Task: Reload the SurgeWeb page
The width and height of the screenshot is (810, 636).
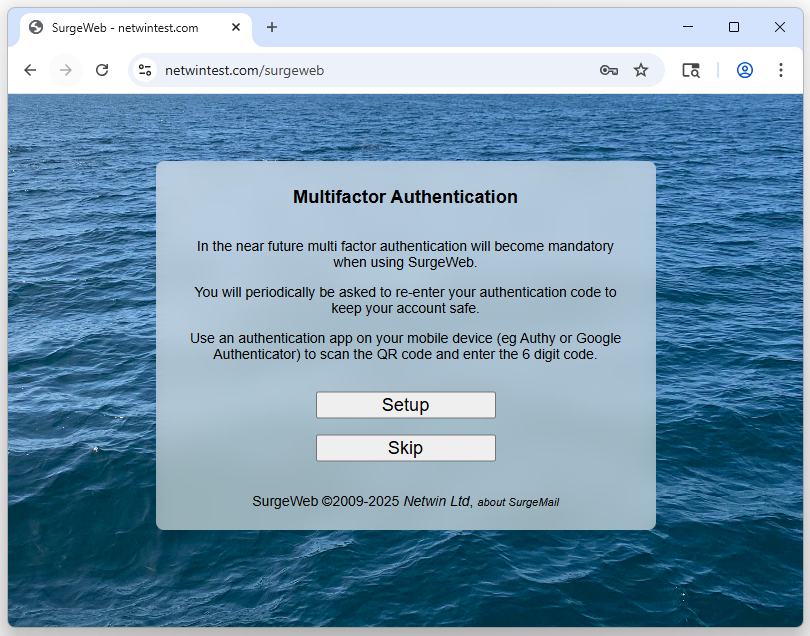Action: [x=102, y=70]
